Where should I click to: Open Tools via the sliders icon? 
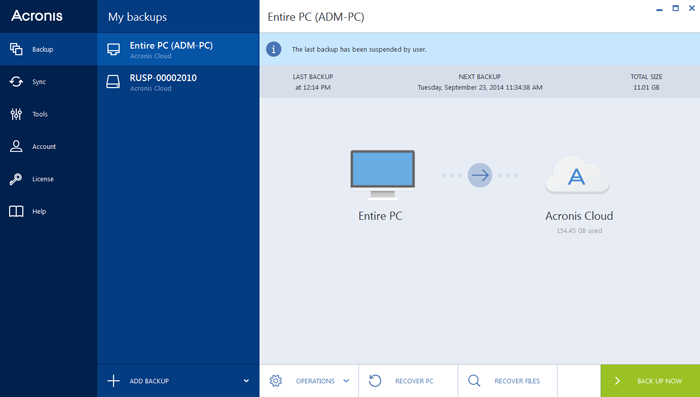tap(16, 114)
